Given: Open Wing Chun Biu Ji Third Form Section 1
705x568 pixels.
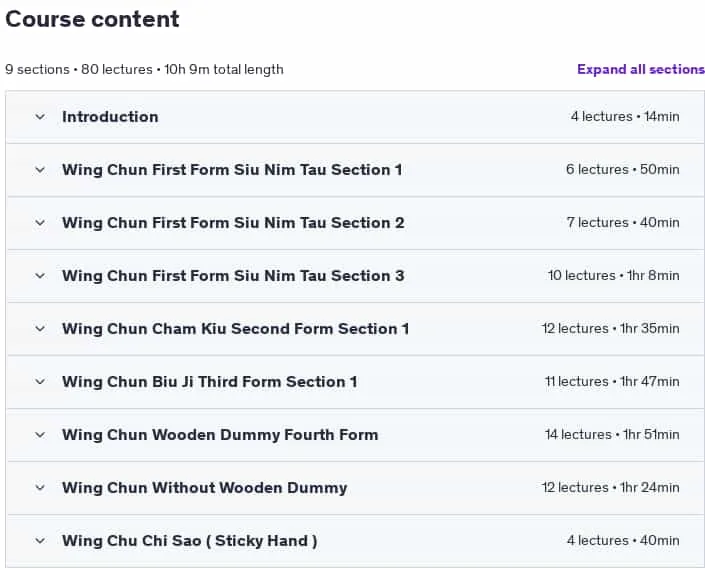Looking at the screenshot, I should click(x=210, y=382).
